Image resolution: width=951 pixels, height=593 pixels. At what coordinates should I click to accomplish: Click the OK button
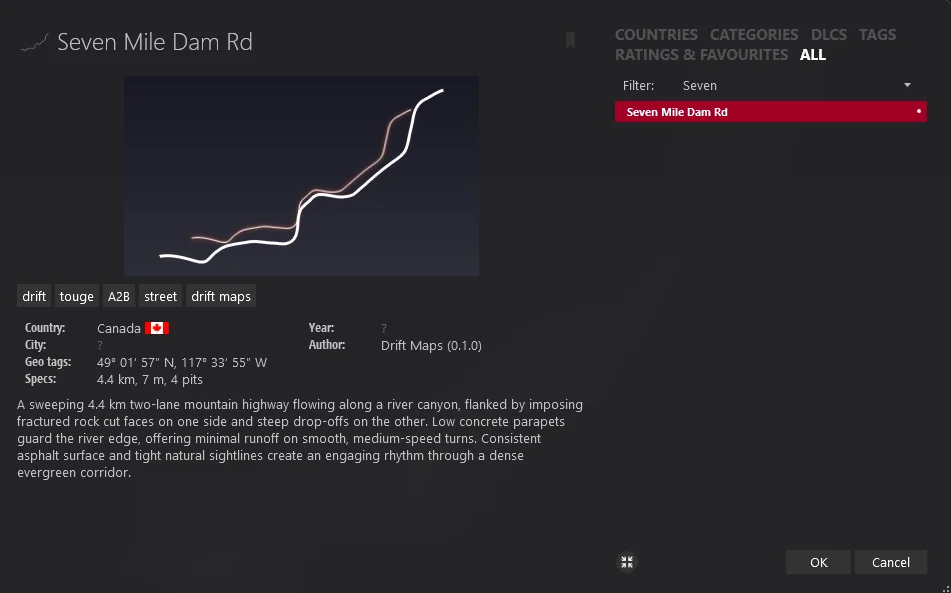(818, 562)
